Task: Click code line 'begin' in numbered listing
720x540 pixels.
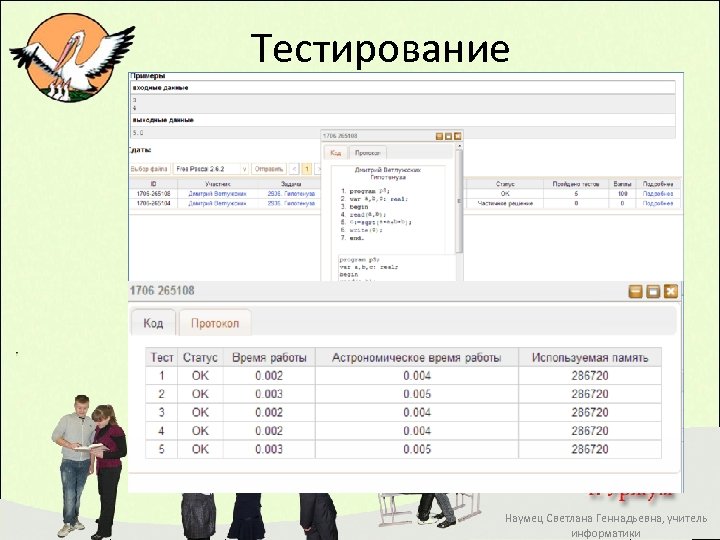Action: click(359, 207)
